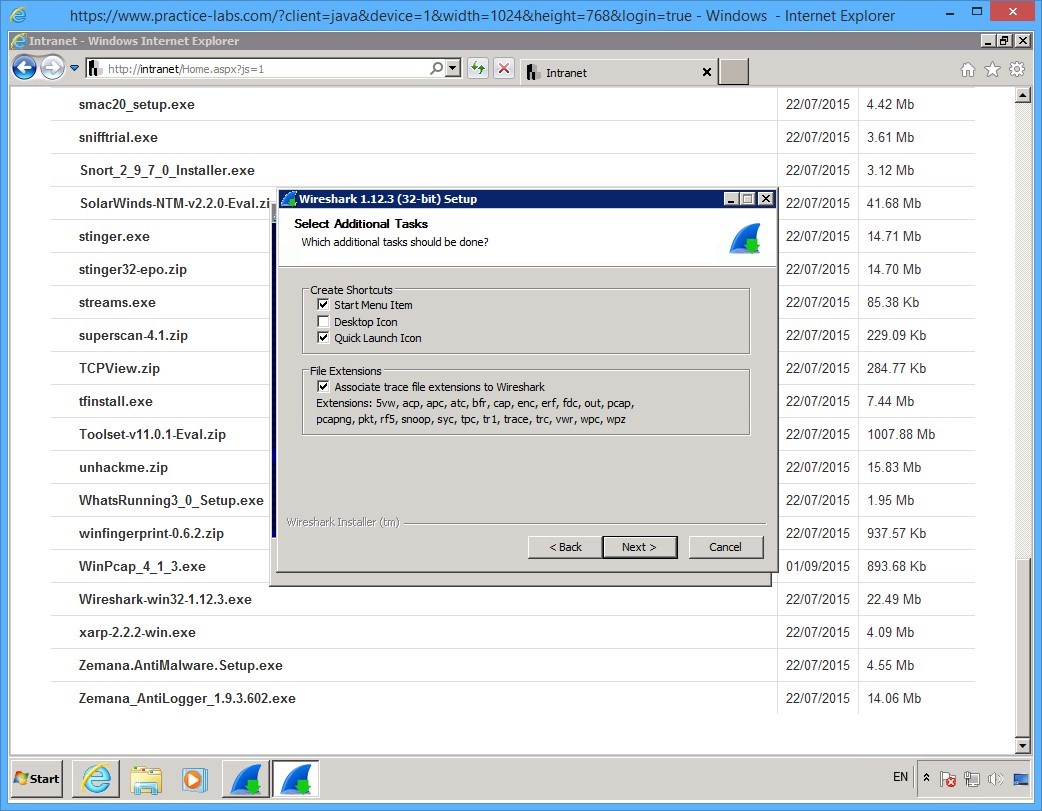The width and height of the screenshot is (1042, 811).
Task: Stop loading the current page
Action: pos(503,68)
